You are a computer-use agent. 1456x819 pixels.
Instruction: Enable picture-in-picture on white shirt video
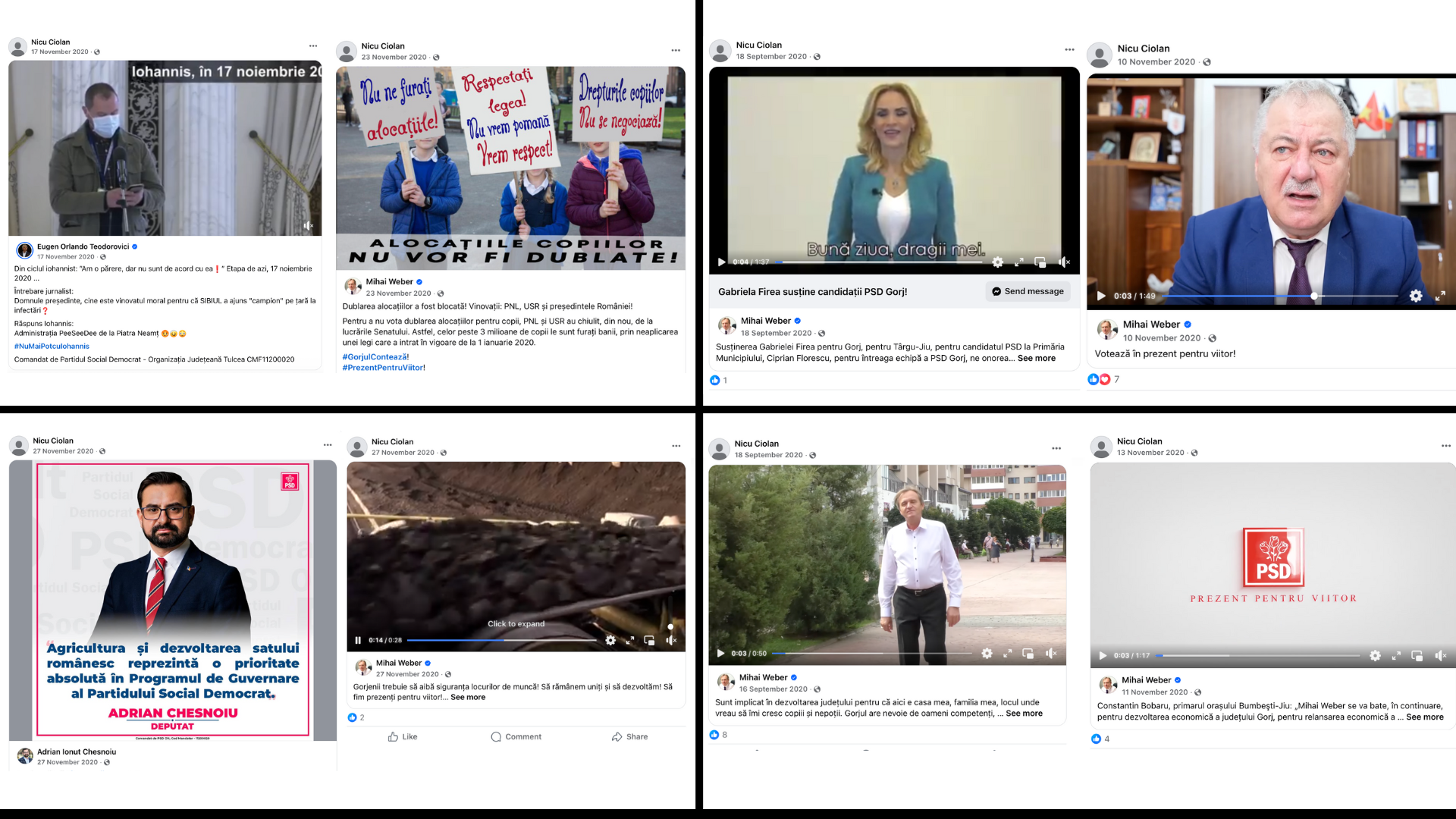click(x=1028, y=653)
